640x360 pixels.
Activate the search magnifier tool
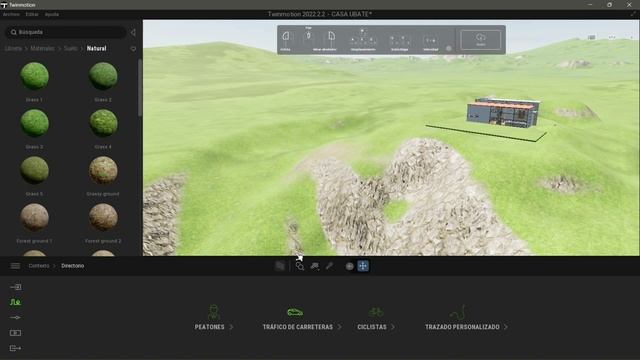(x=300, y=266)
